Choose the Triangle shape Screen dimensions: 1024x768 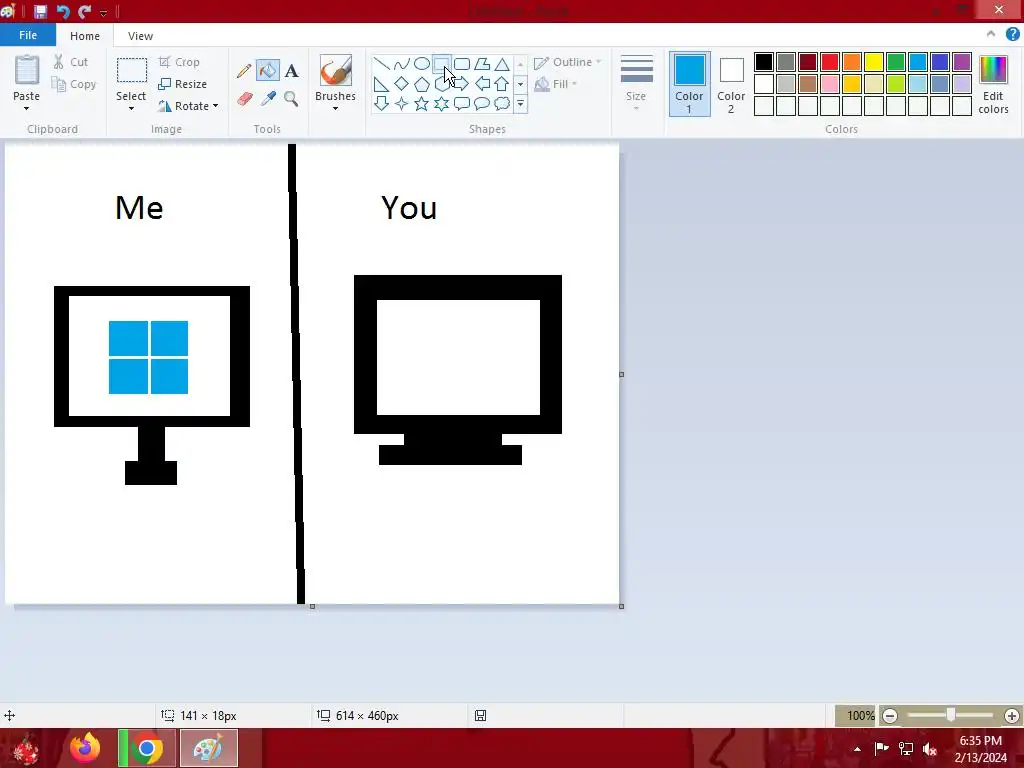(x=502, y=64)
